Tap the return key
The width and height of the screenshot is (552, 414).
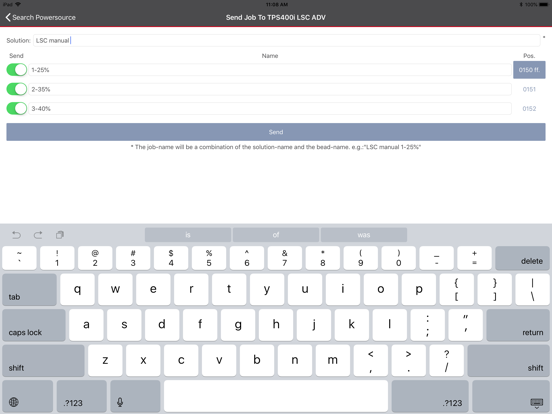point(518,325)
